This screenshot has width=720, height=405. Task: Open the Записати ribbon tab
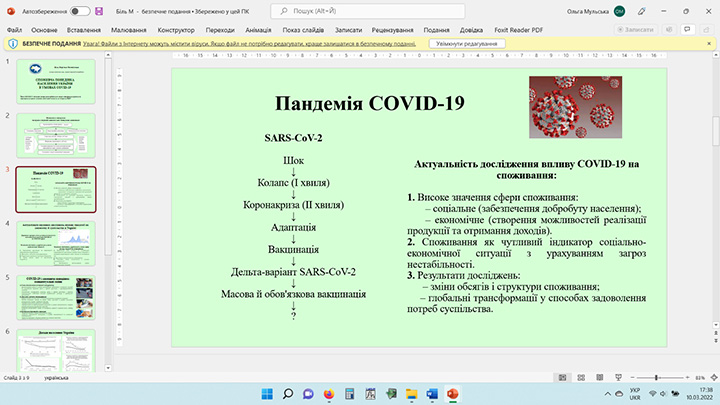tap(348, 30)
